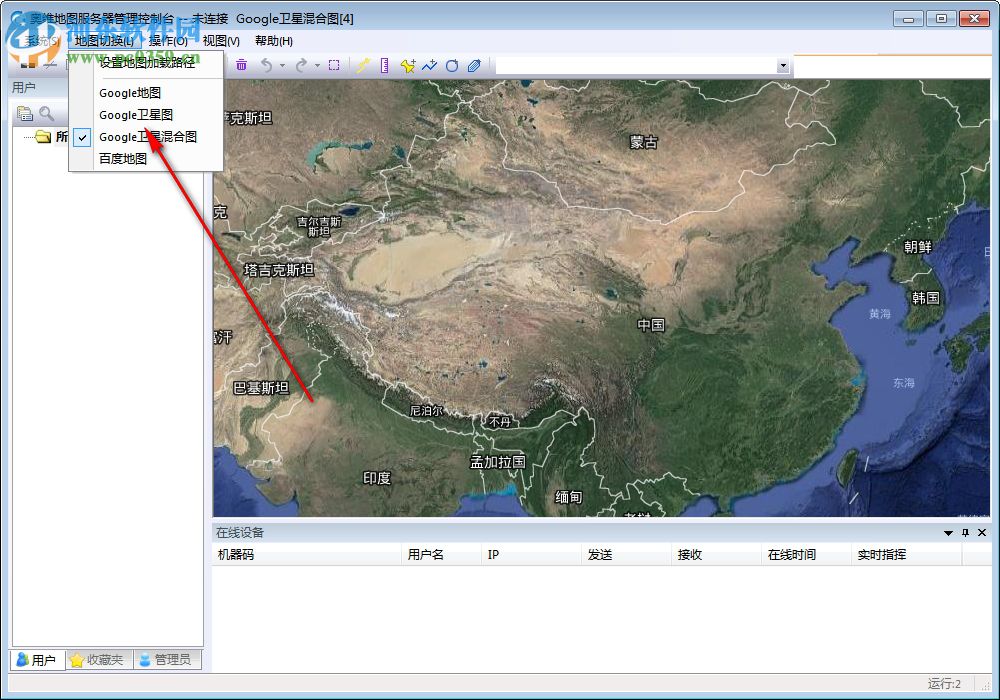Viewport: 1000px width, 700px height.
Task: Add a map marker using the star-plus icon
Action: point(407,65)
